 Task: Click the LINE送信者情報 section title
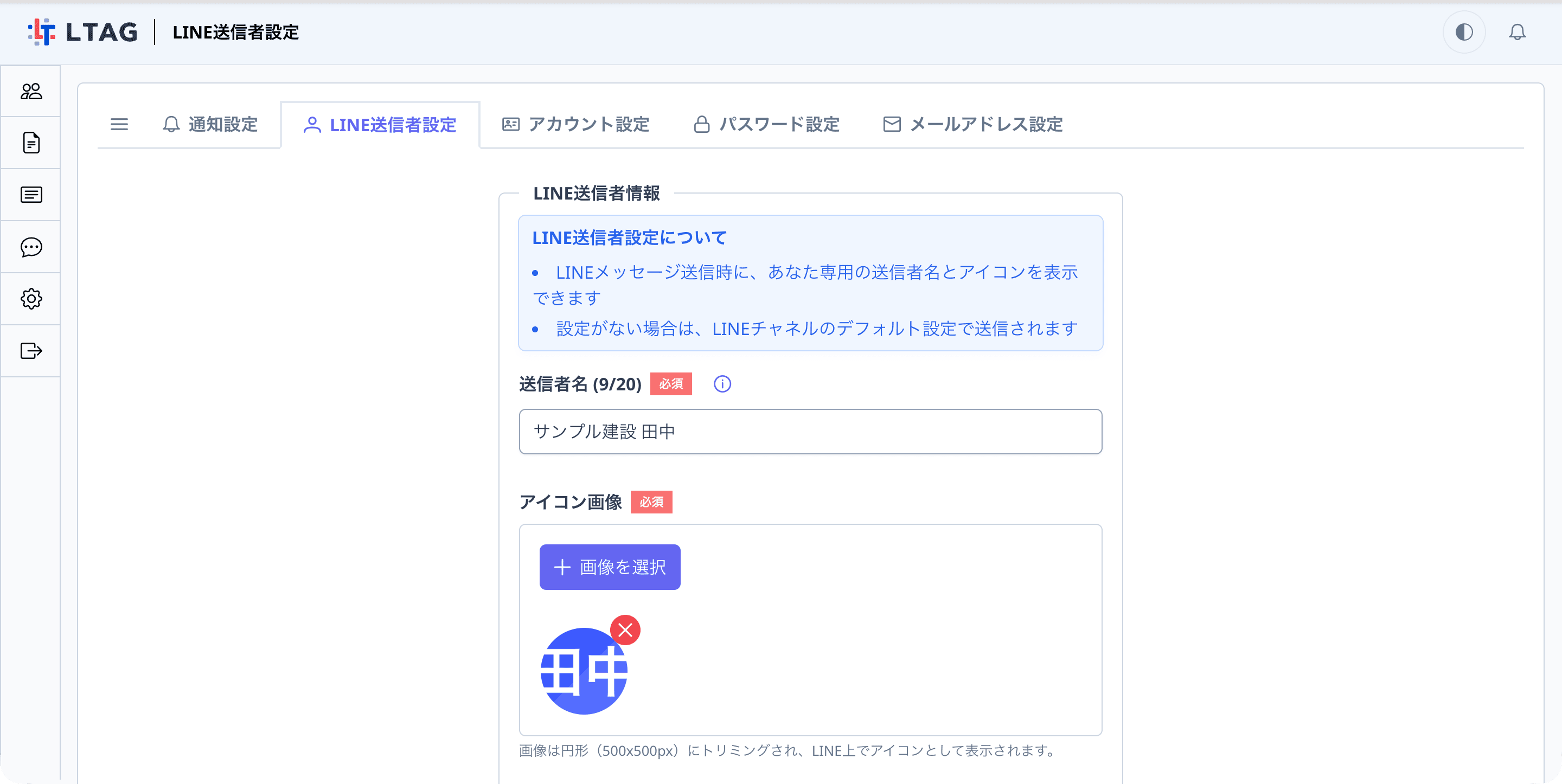click(597, 194)
